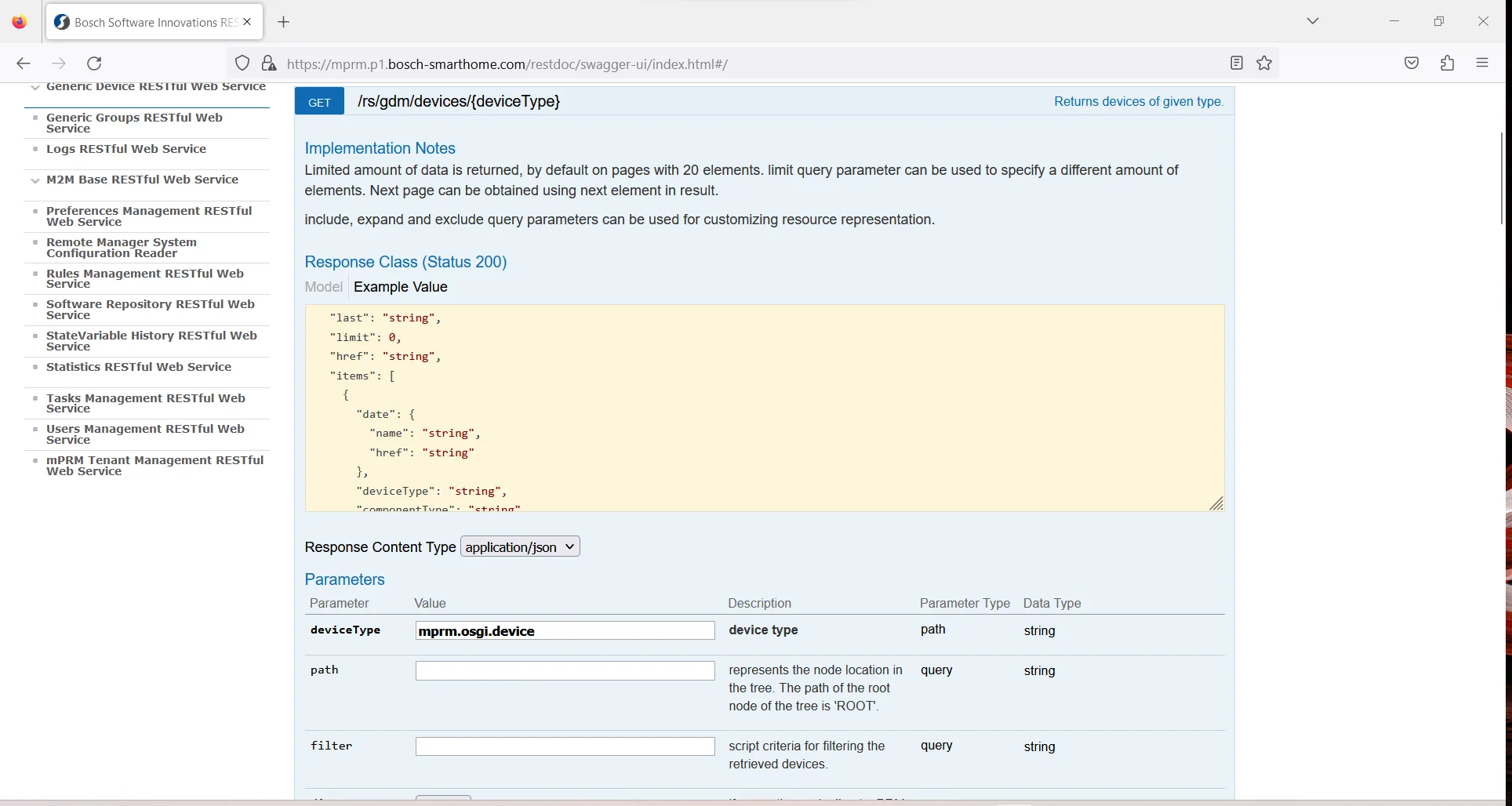This screenshot has width=1512, height=806.
Task: Open Logs RESTful Web Service link
Action: coord(125,149)
